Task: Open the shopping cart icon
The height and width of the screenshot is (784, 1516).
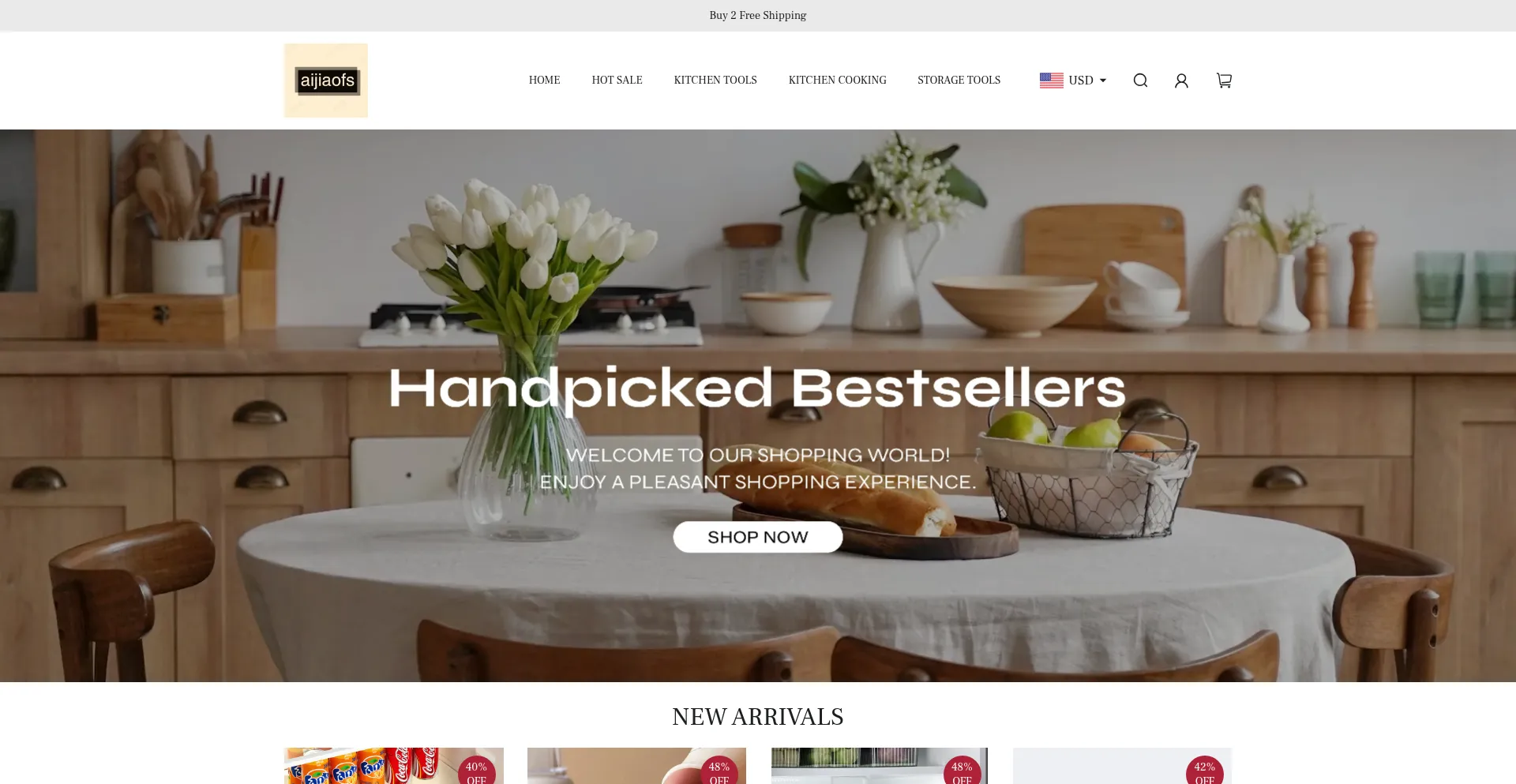Action: pos(1224,81)
